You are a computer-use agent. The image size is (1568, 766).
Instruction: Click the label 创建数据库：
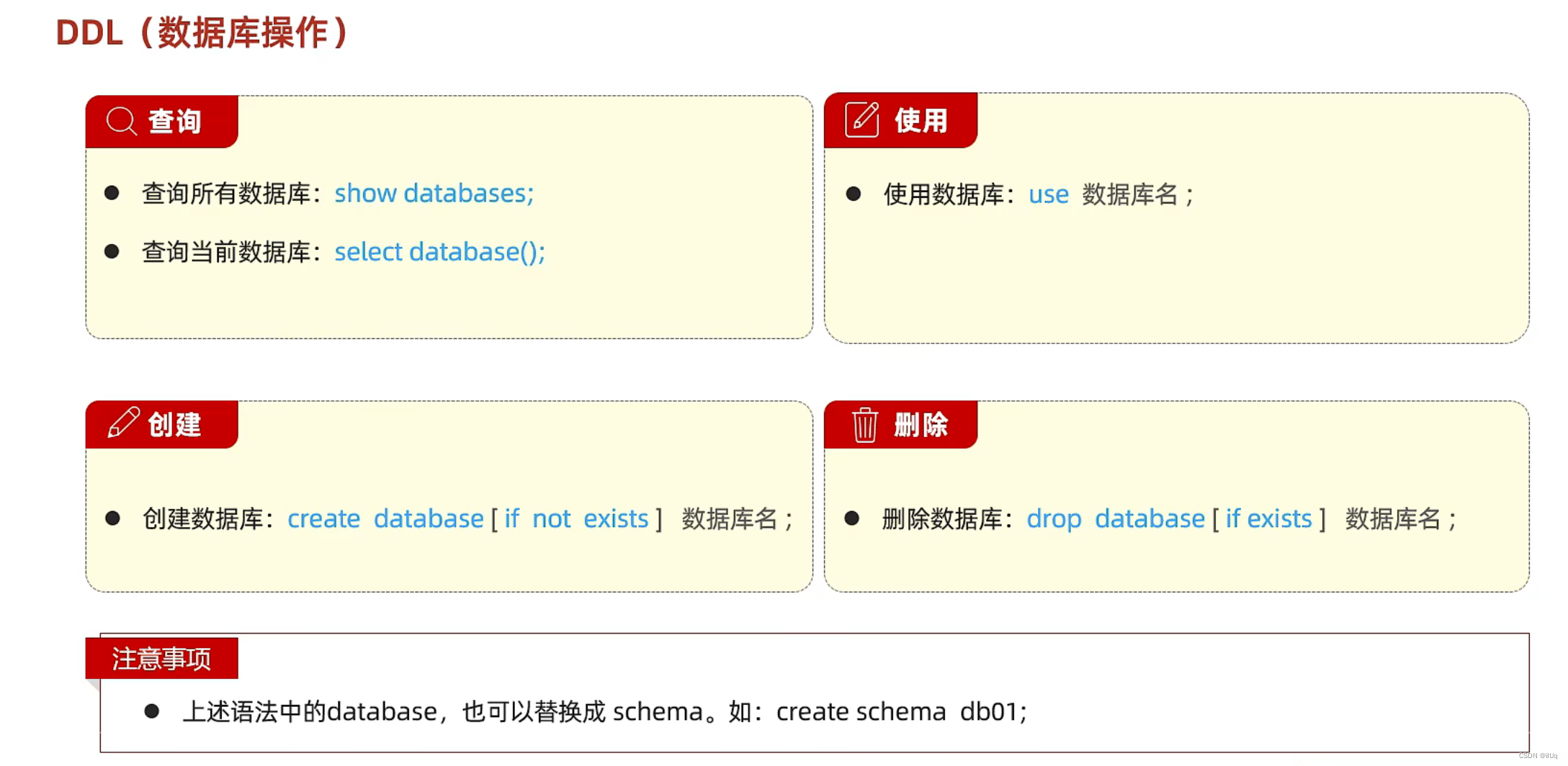pos(209,518)
